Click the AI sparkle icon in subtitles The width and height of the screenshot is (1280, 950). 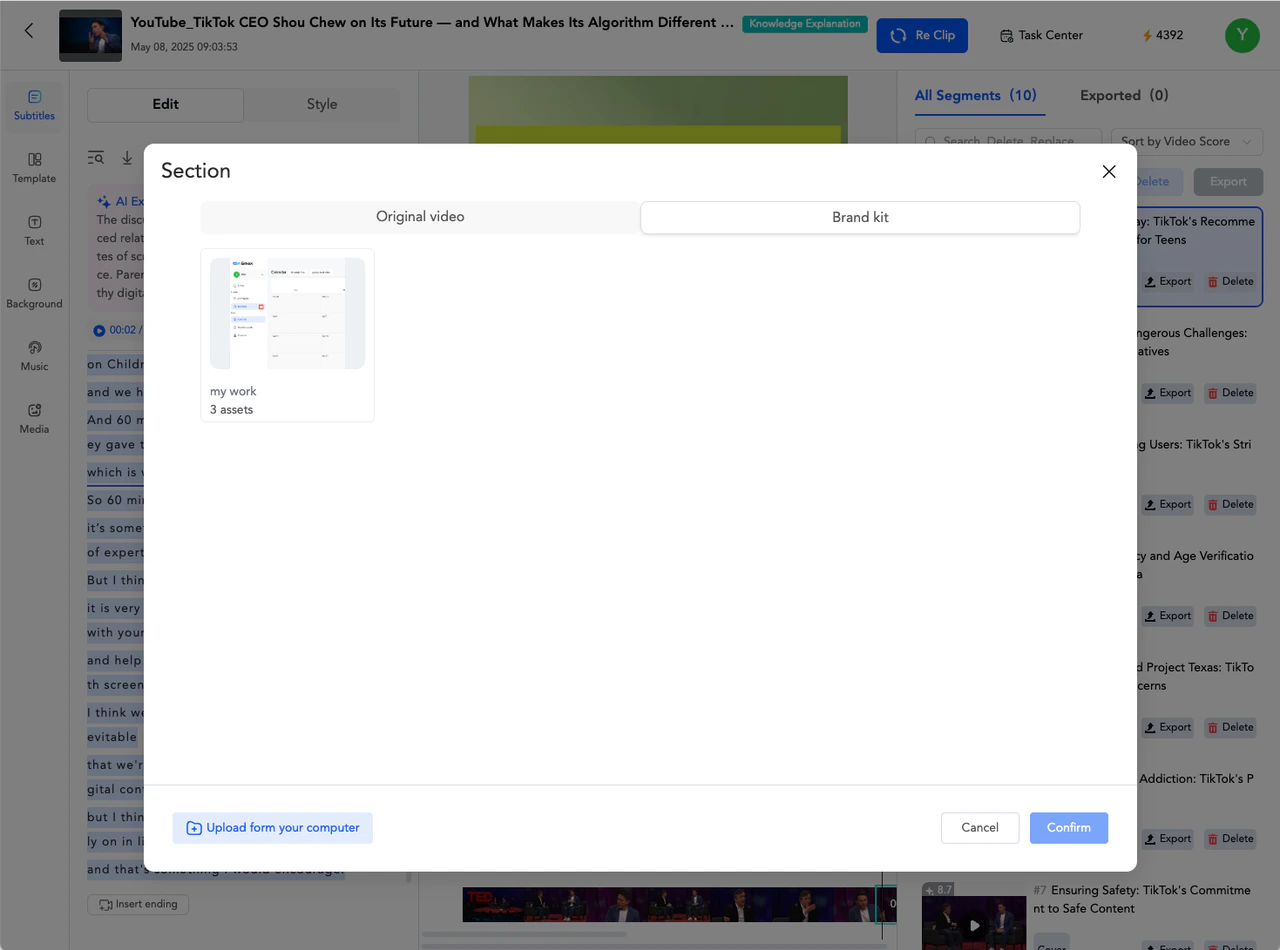point(104,201)
